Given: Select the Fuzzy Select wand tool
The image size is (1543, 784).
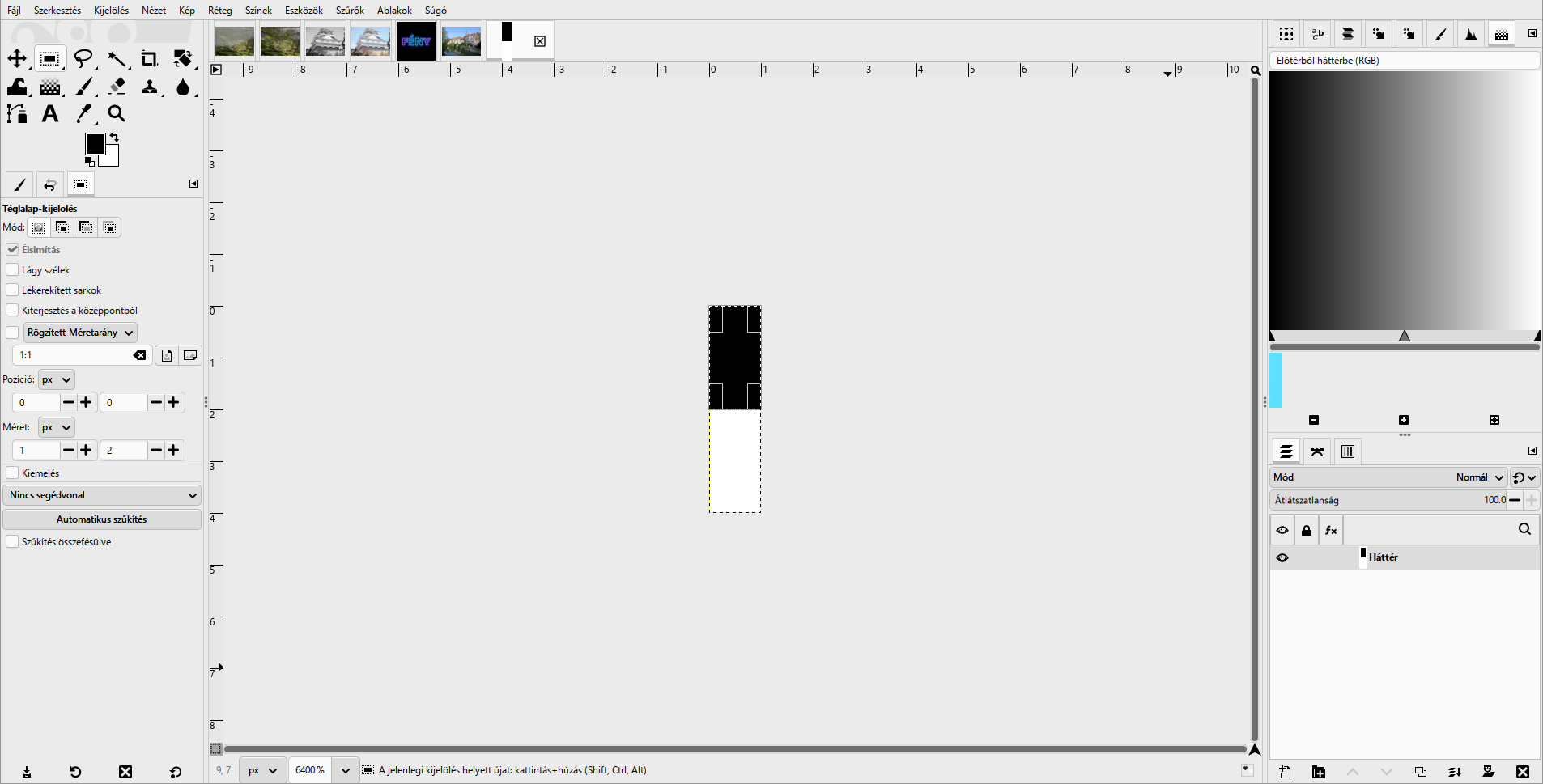Looking at the screenshot, I should [117, 58].
